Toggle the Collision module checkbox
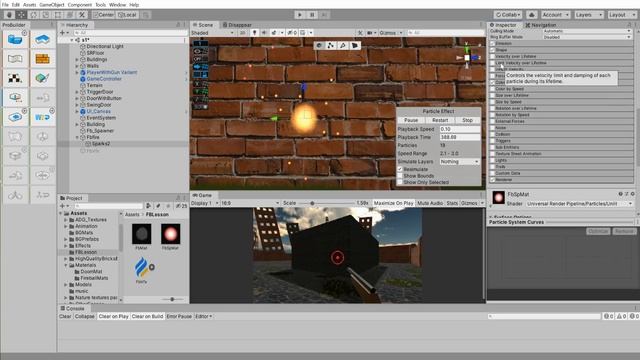Screen dimensions: 640x360 tap(492, 134)
